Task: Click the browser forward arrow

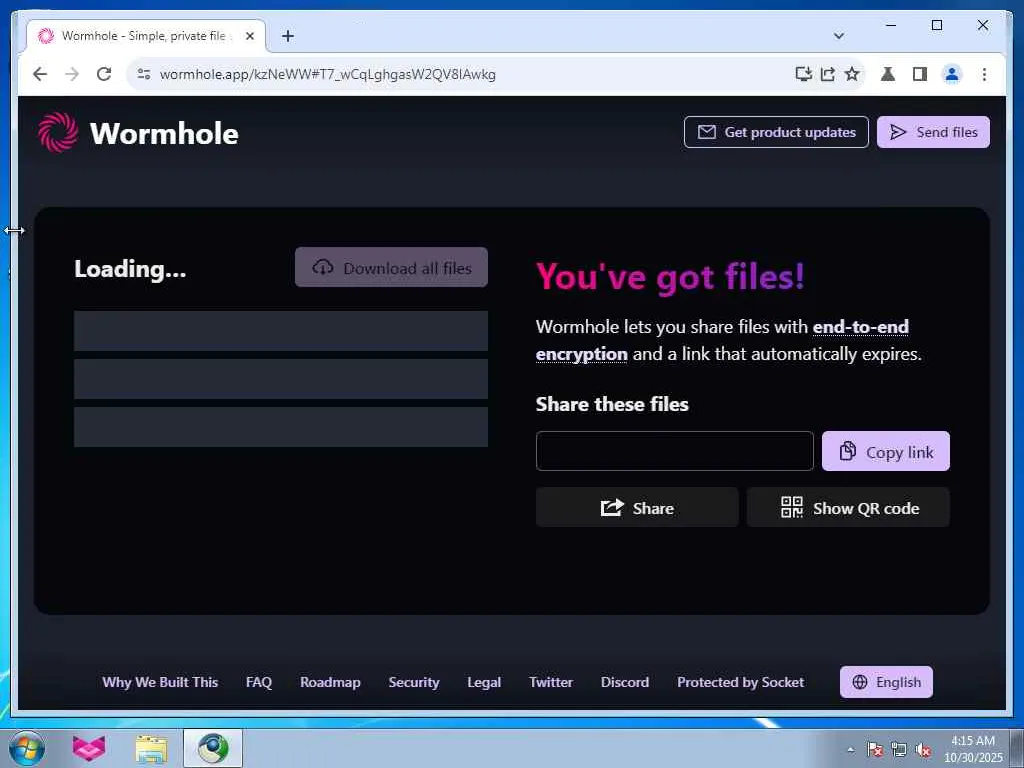Action: click(72, 74)
